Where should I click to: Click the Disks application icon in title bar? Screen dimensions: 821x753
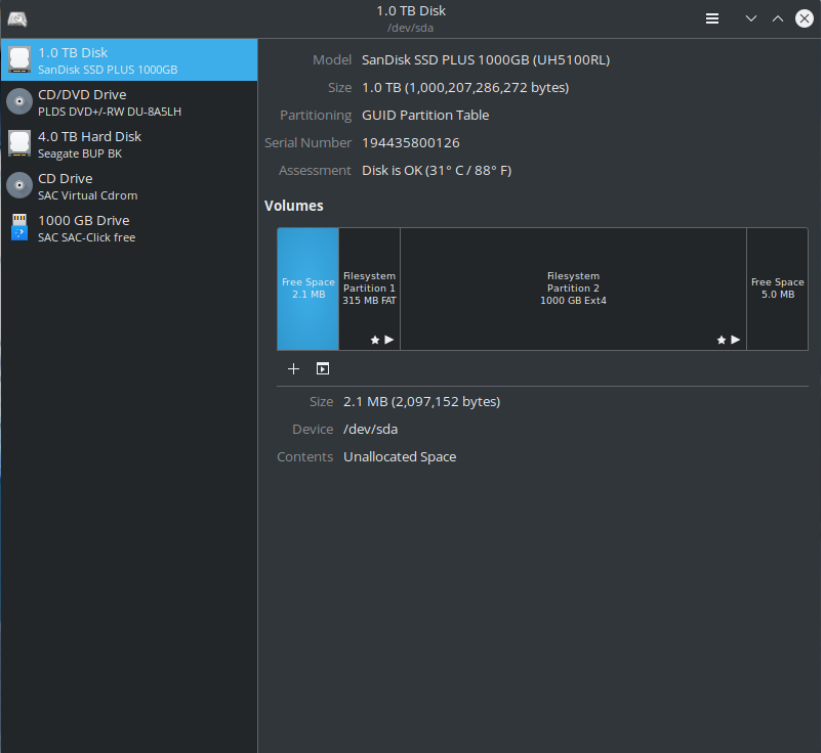[x=17, y=19]
